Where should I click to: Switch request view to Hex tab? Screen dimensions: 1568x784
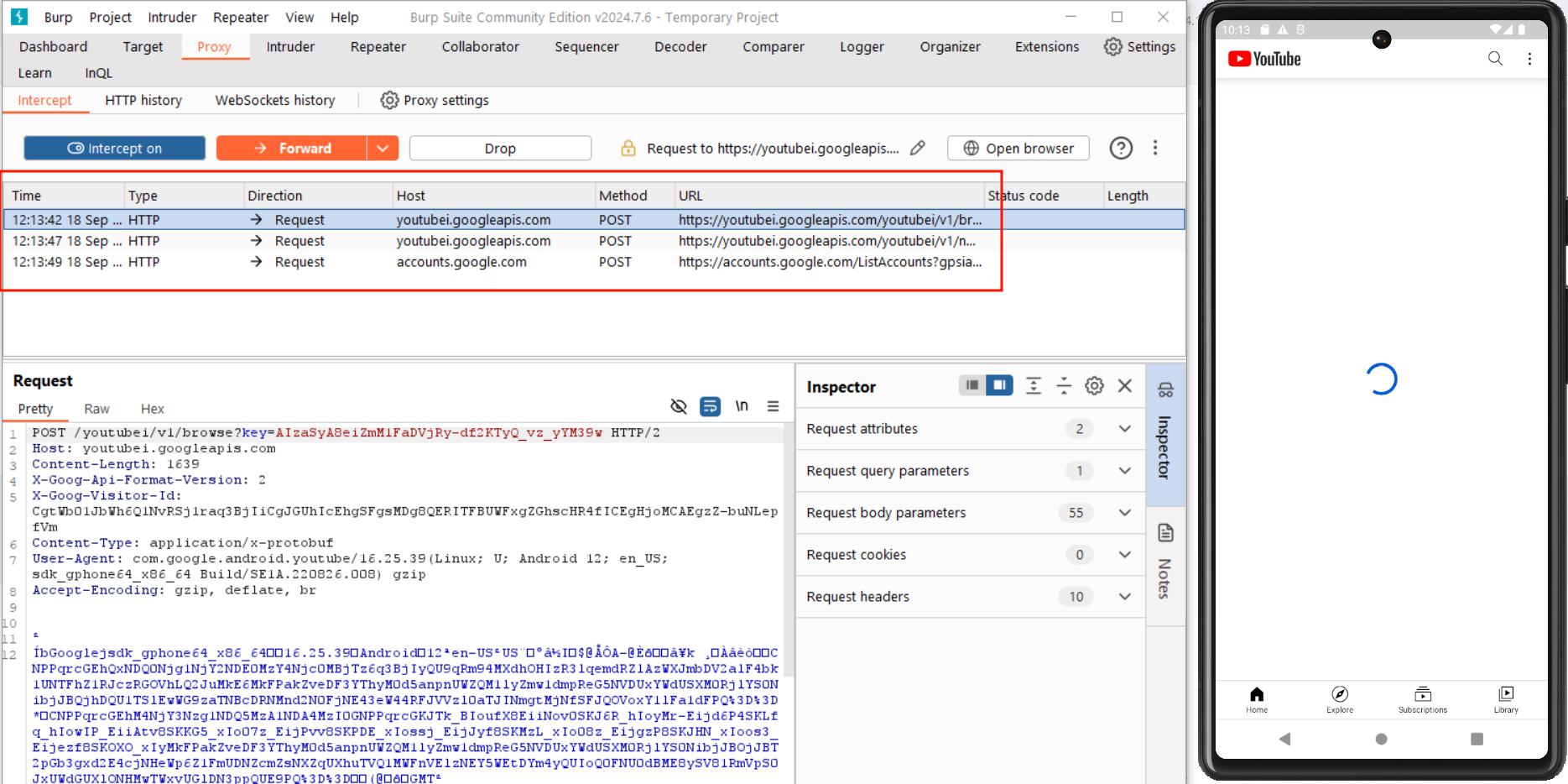click(152, 409)
